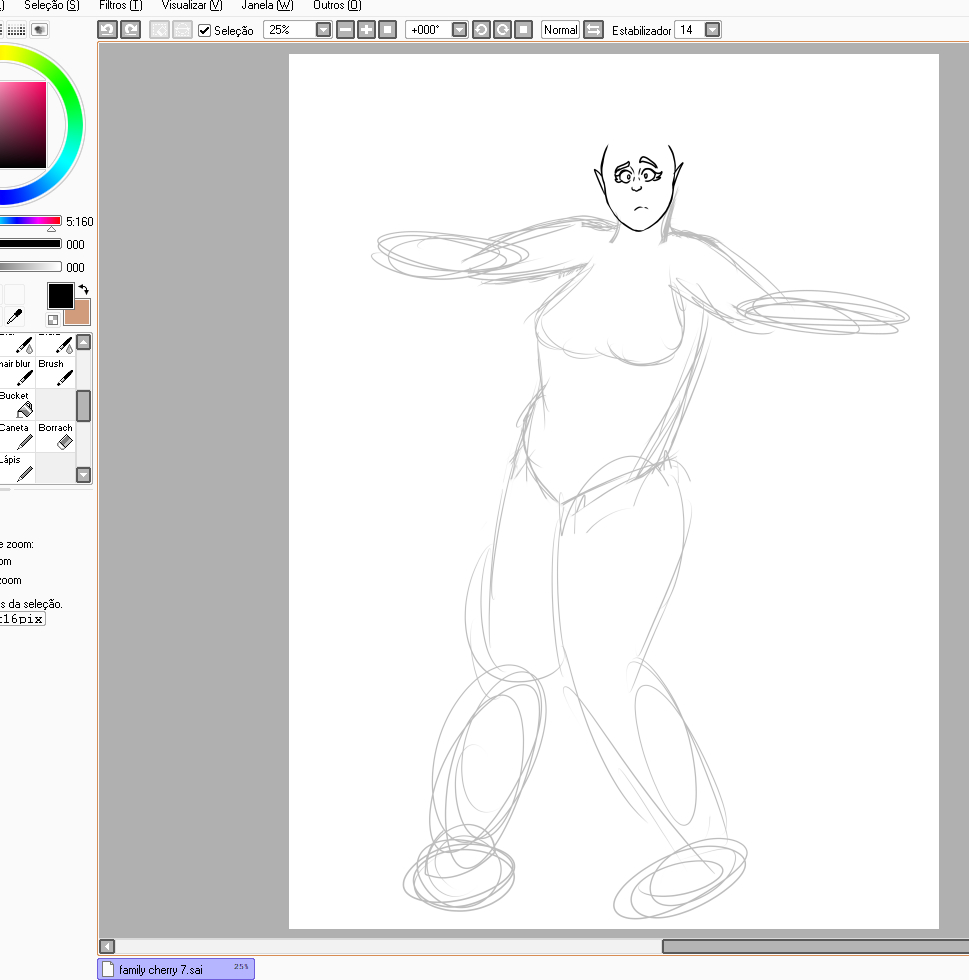Select the Bucket fill tool

[x=17, y=404]
